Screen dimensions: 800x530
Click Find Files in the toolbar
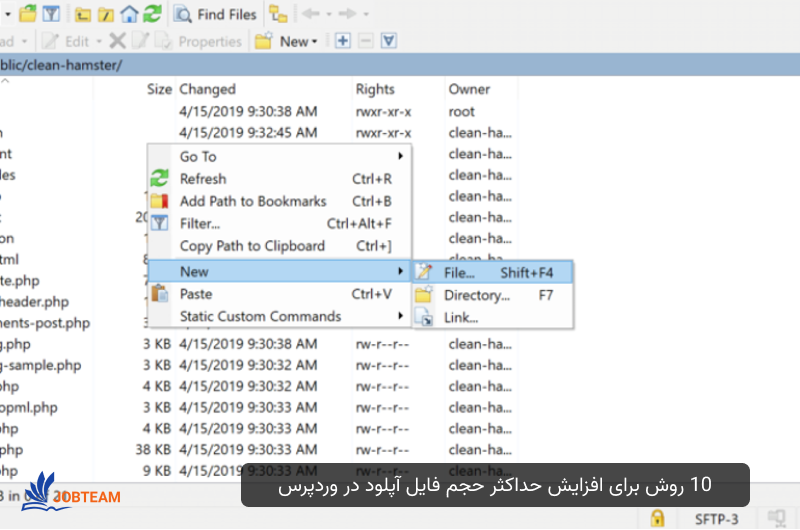click(215, 14)
